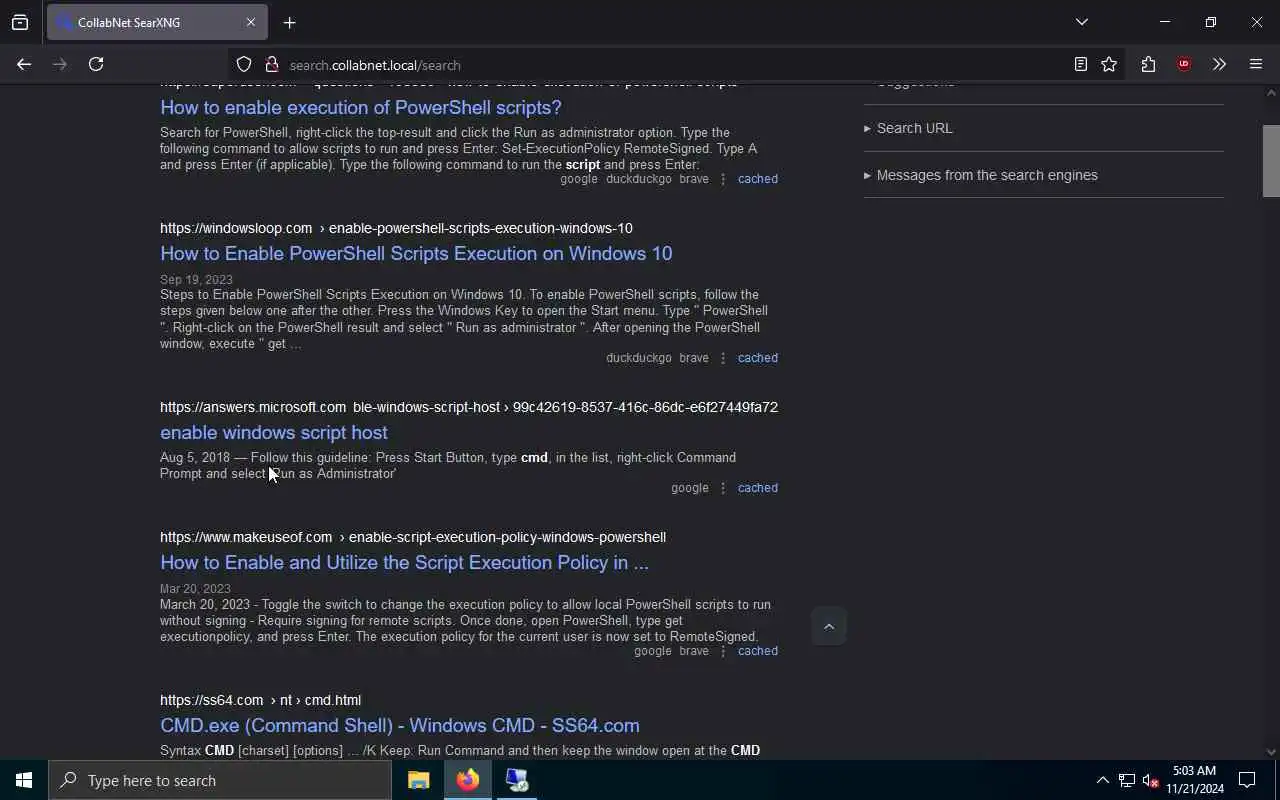Open a new tab with the plus icon
Screen dimensions: 1280x800
289,22
